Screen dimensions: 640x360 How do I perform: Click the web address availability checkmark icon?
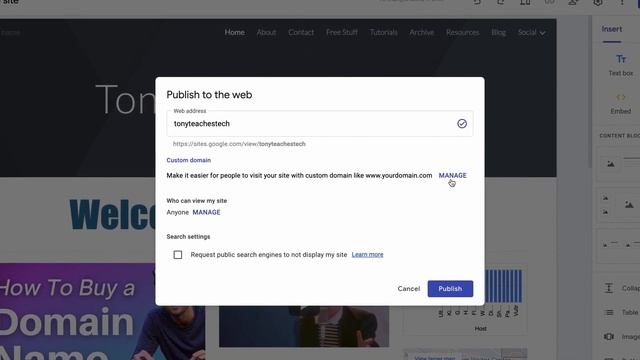462,123
